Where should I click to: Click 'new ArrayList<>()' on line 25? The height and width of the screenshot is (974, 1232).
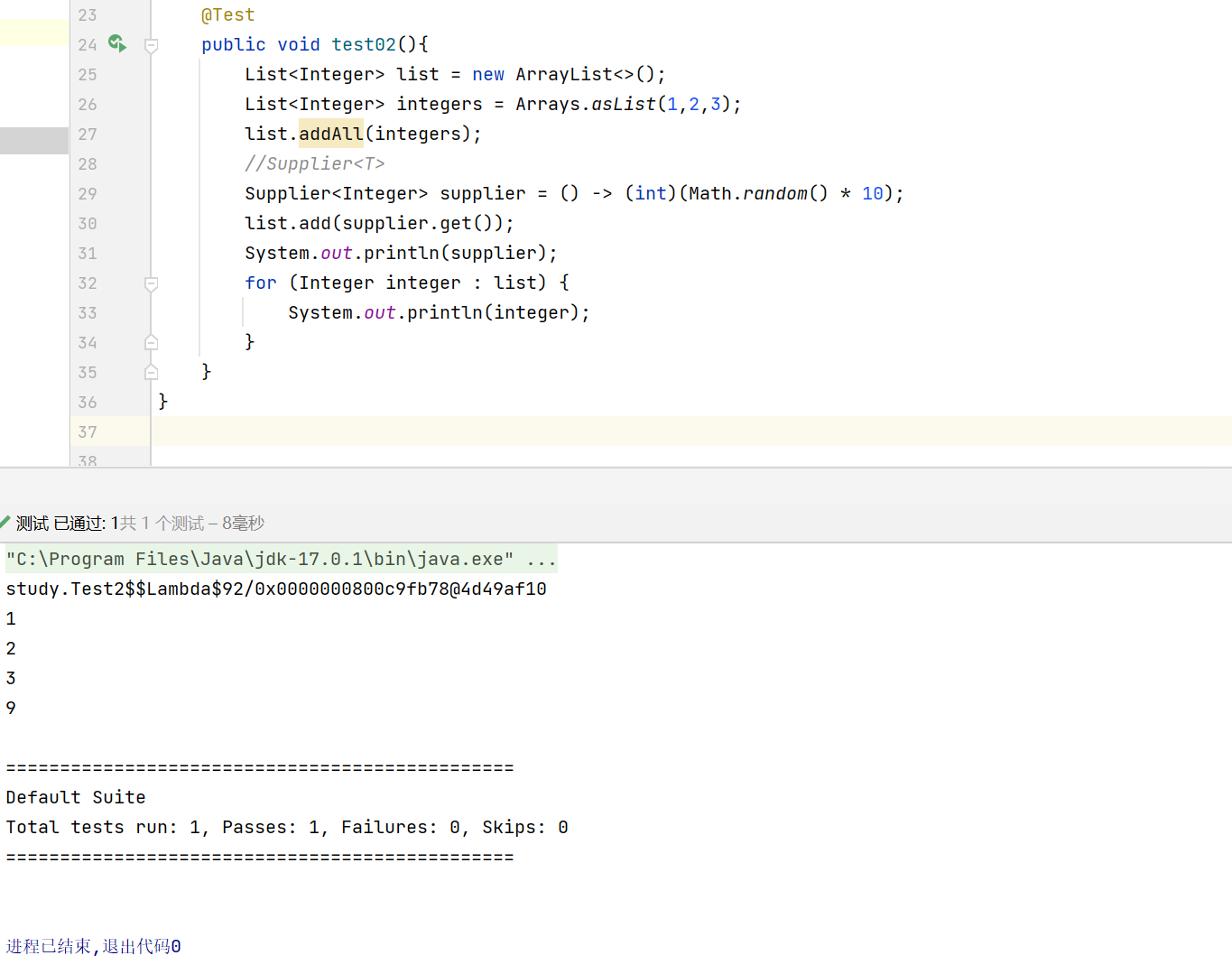click(569, 74)
